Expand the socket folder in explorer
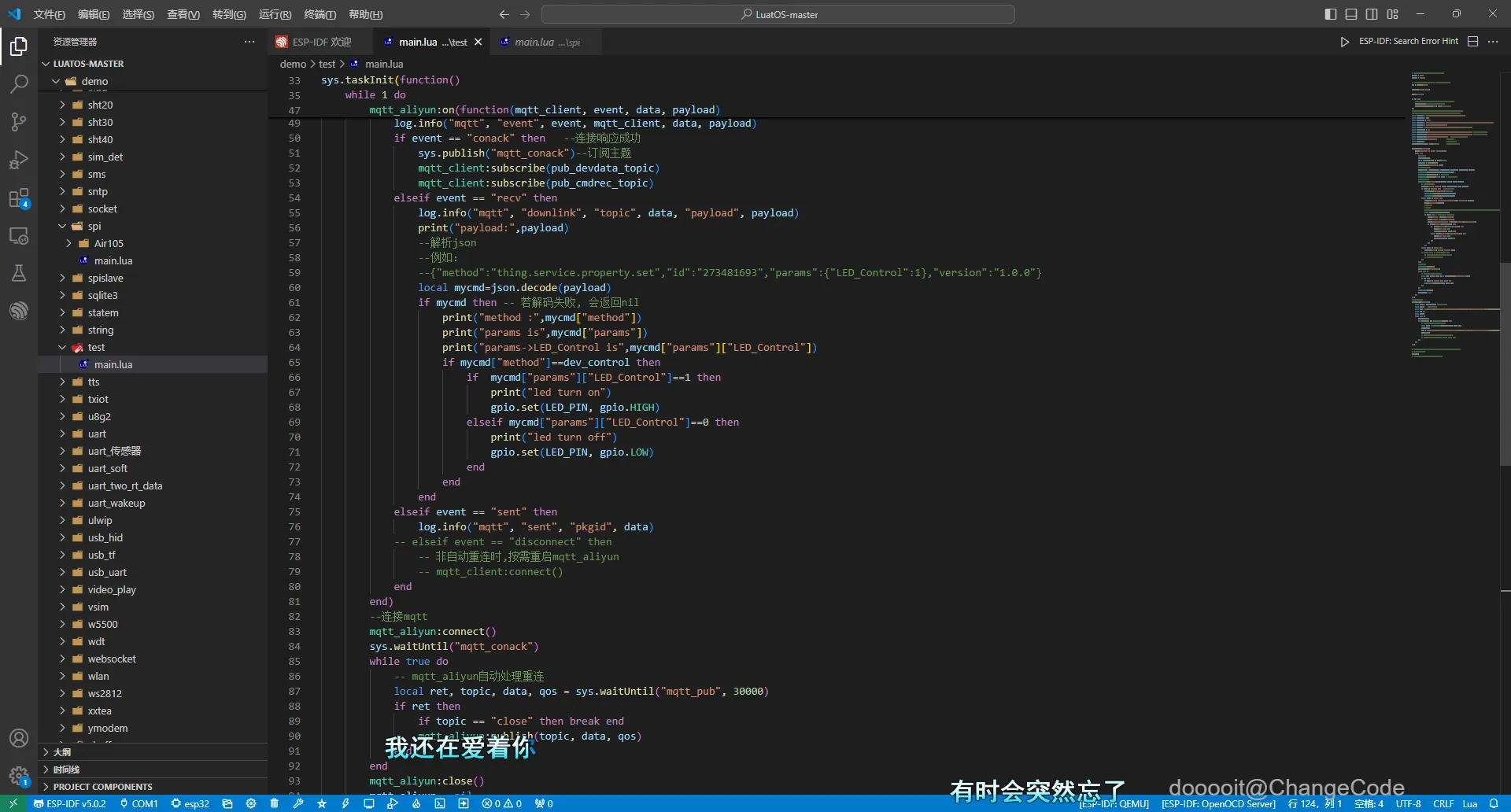1511x812 pixels. 102,209
